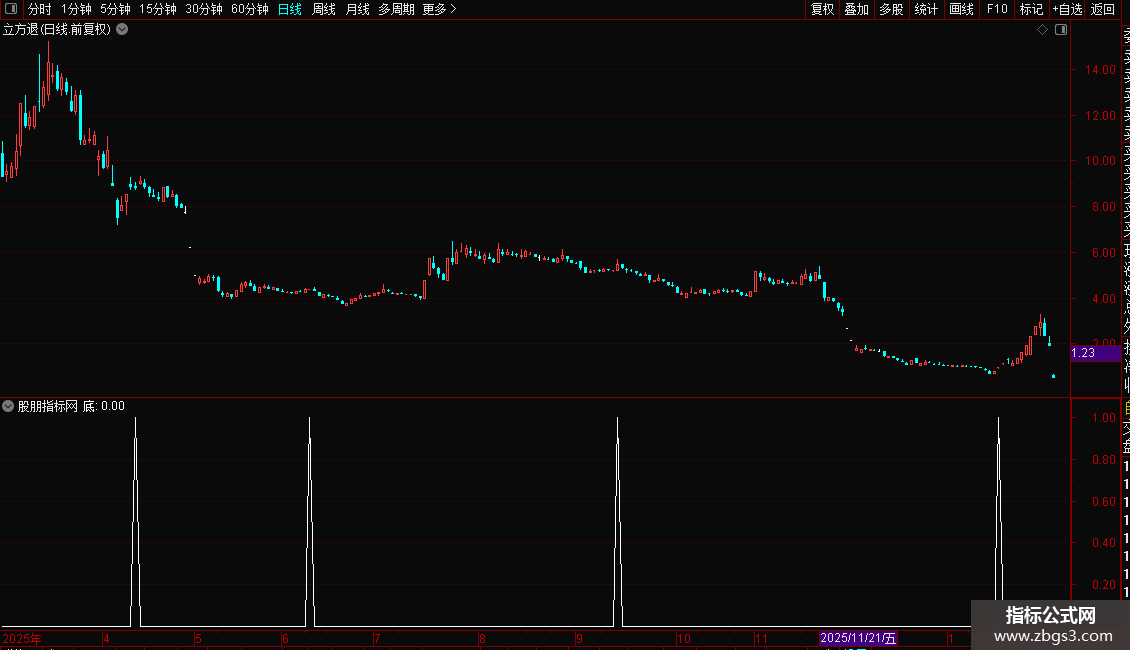
Task: Click the 2025/11/21/五 date marker
Action: (x=858, y=638)
